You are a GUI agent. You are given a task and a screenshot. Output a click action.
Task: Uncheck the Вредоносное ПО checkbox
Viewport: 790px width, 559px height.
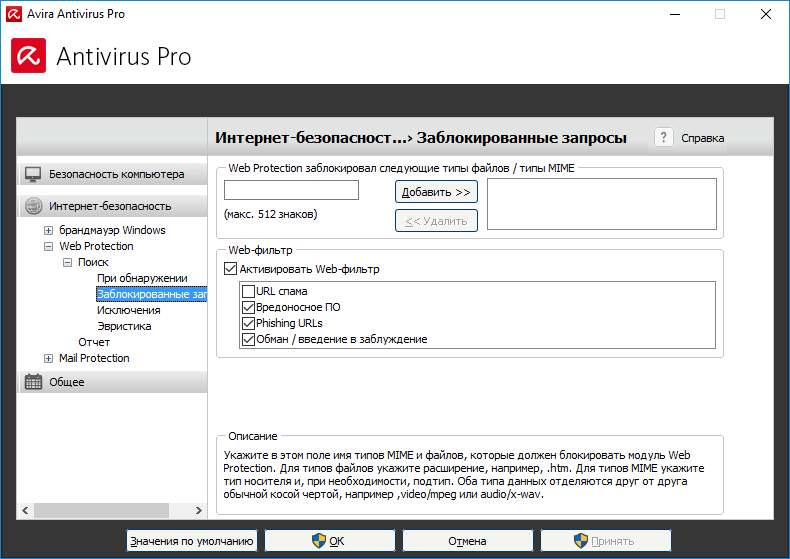[248, 307]
